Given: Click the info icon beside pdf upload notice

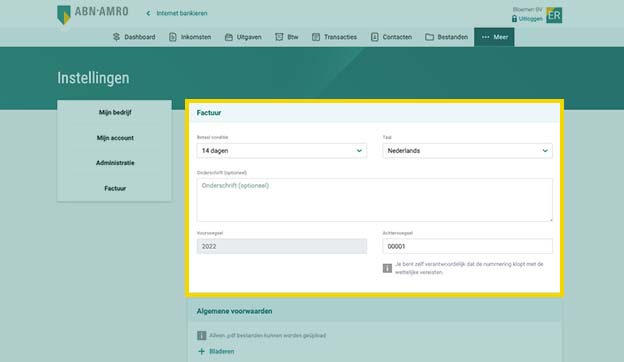Looking at the screenshot, I should (201, 335).
